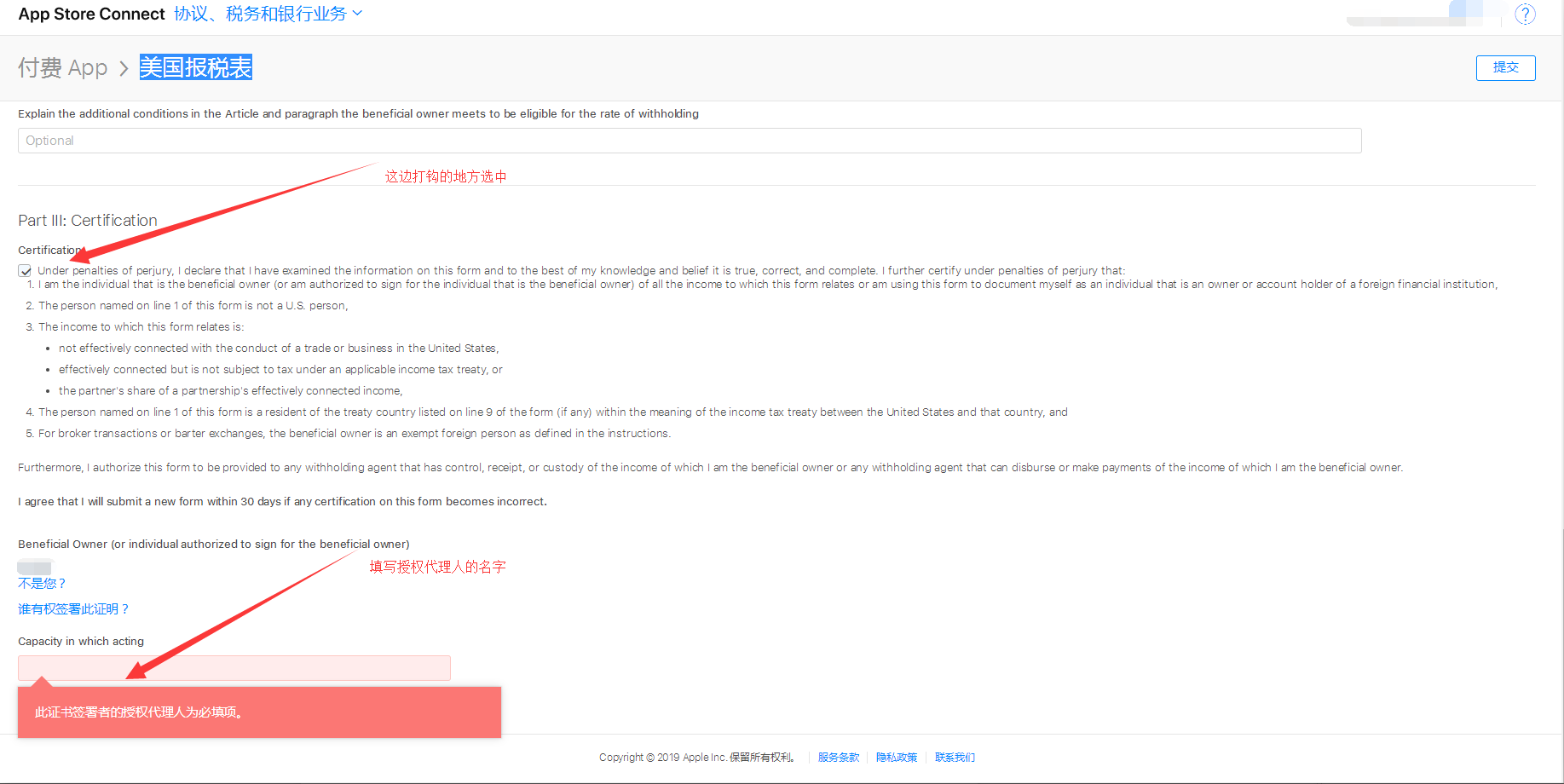The image size is (1564, 784).
Task: Click the Part III: Certification heading
Action: pyautogui.click(x=88, y=221)
